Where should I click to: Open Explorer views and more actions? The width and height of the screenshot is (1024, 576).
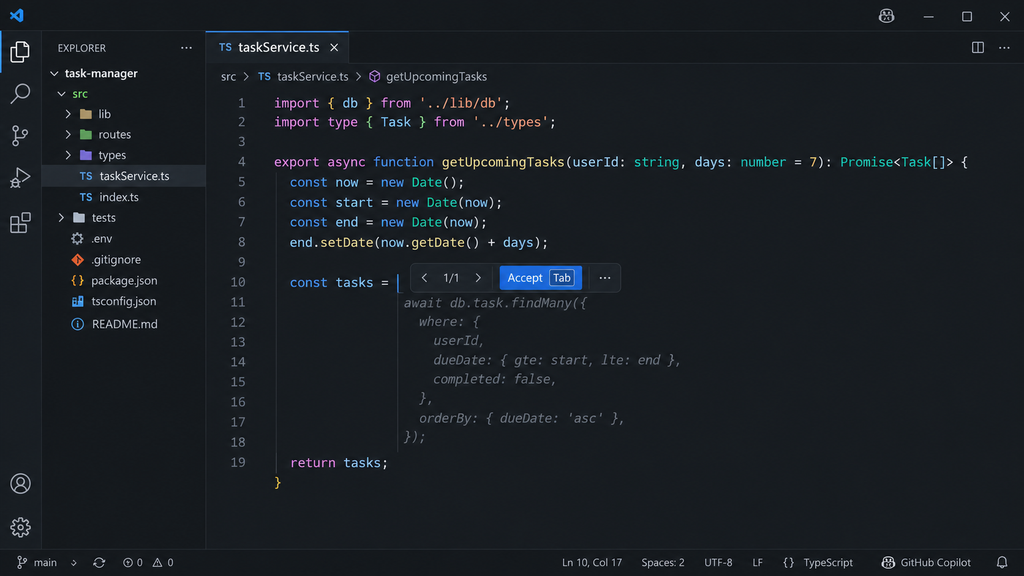(x=186, y=48)
